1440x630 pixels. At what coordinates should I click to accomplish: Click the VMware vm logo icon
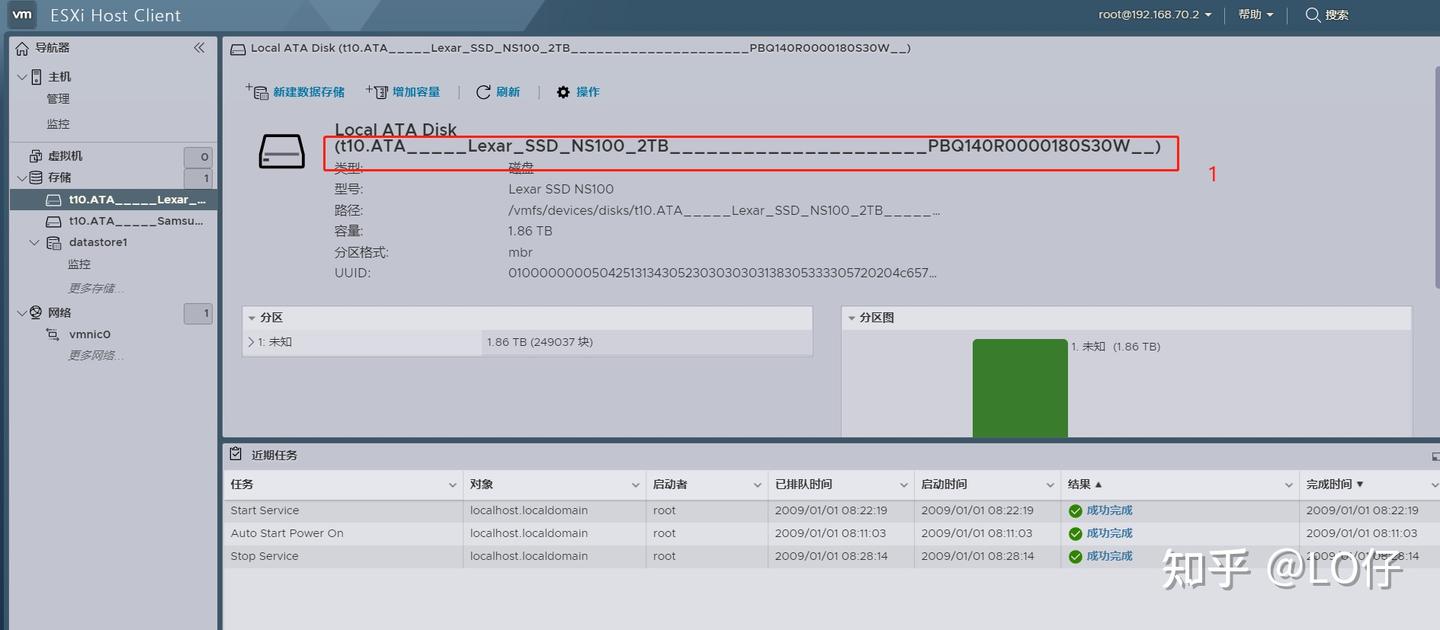coord(22,15)
